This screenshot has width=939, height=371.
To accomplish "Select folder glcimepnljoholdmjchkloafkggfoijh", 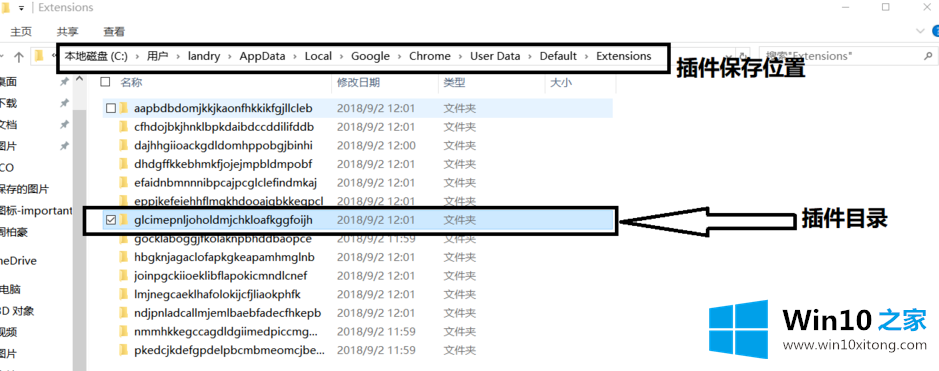I will click(223, 220).
